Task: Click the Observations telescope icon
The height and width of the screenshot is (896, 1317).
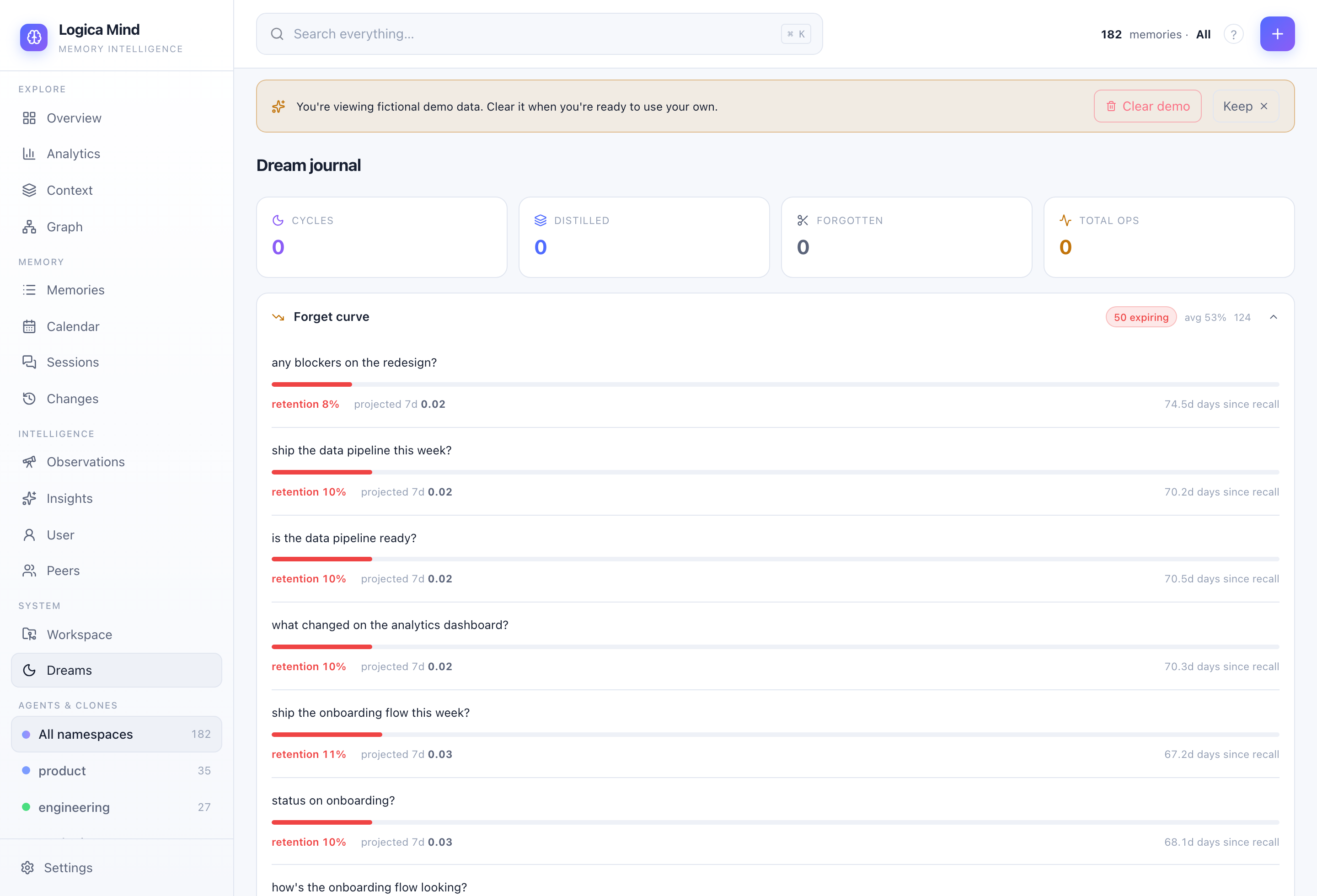Action: point(29,462)
